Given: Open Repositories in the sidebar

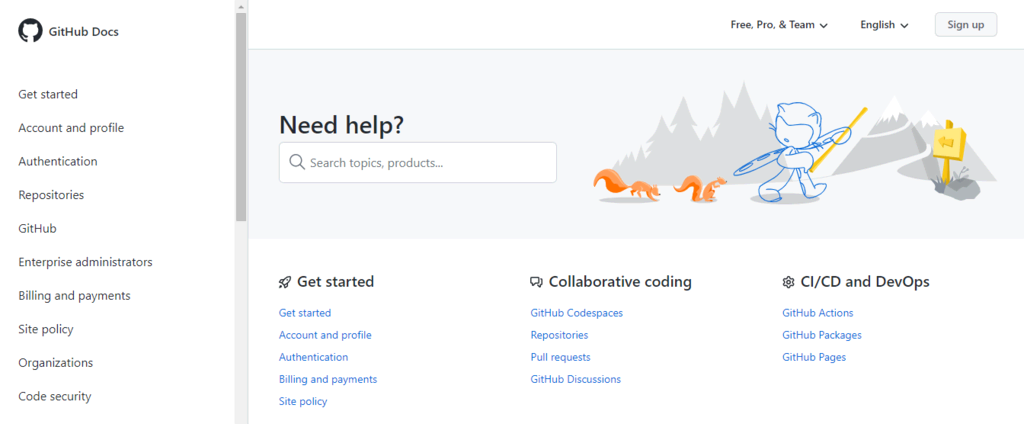Looking at the screenshot, I should pos(51,195).
